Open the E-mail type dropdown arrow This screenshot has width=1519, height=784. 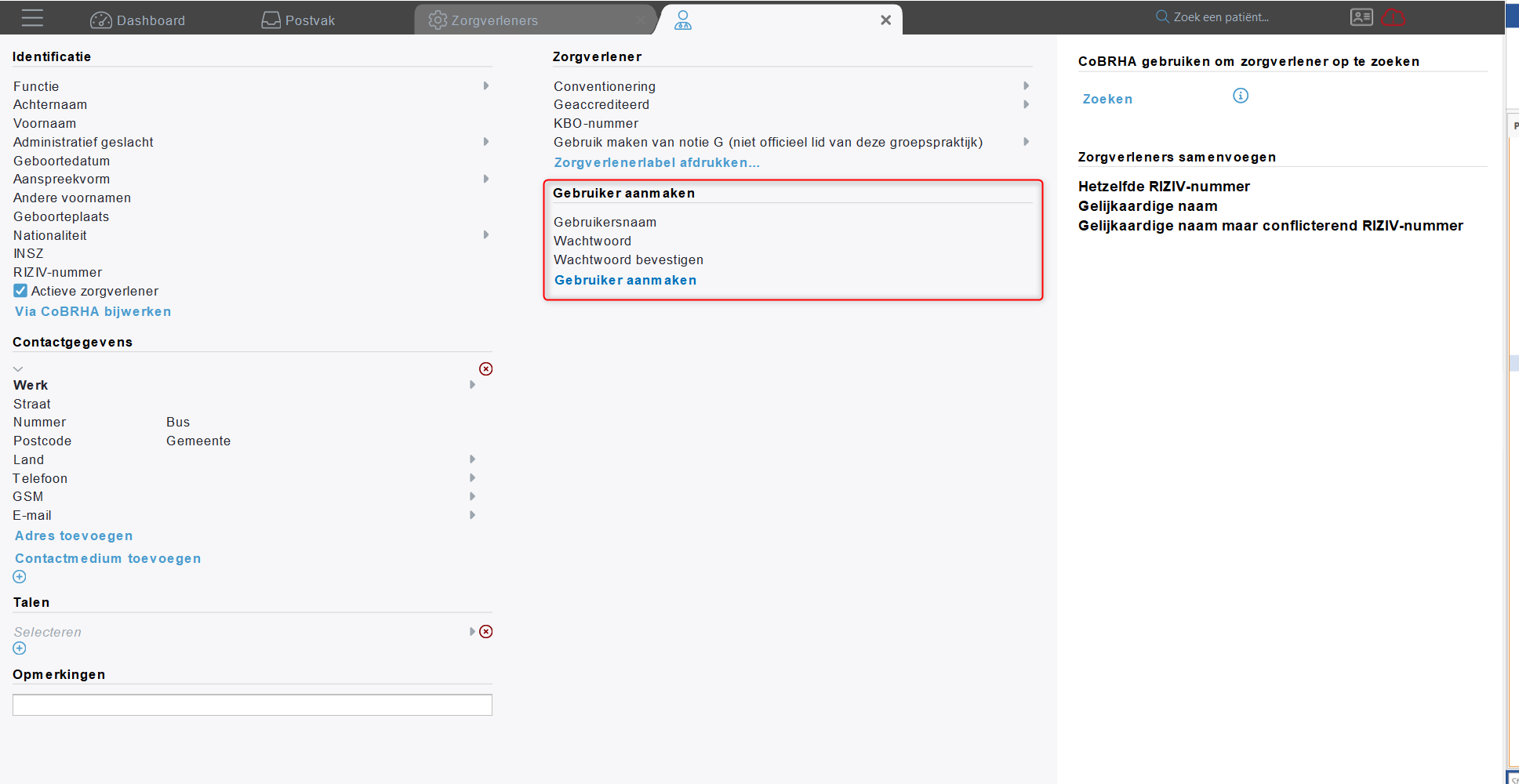click(x=472, y=515)
